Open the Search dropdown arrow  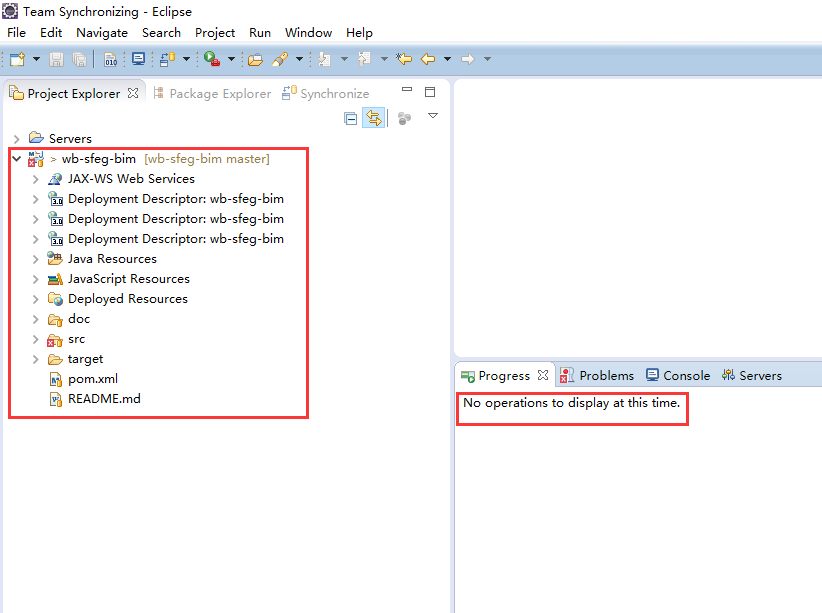tap(299, 59)
